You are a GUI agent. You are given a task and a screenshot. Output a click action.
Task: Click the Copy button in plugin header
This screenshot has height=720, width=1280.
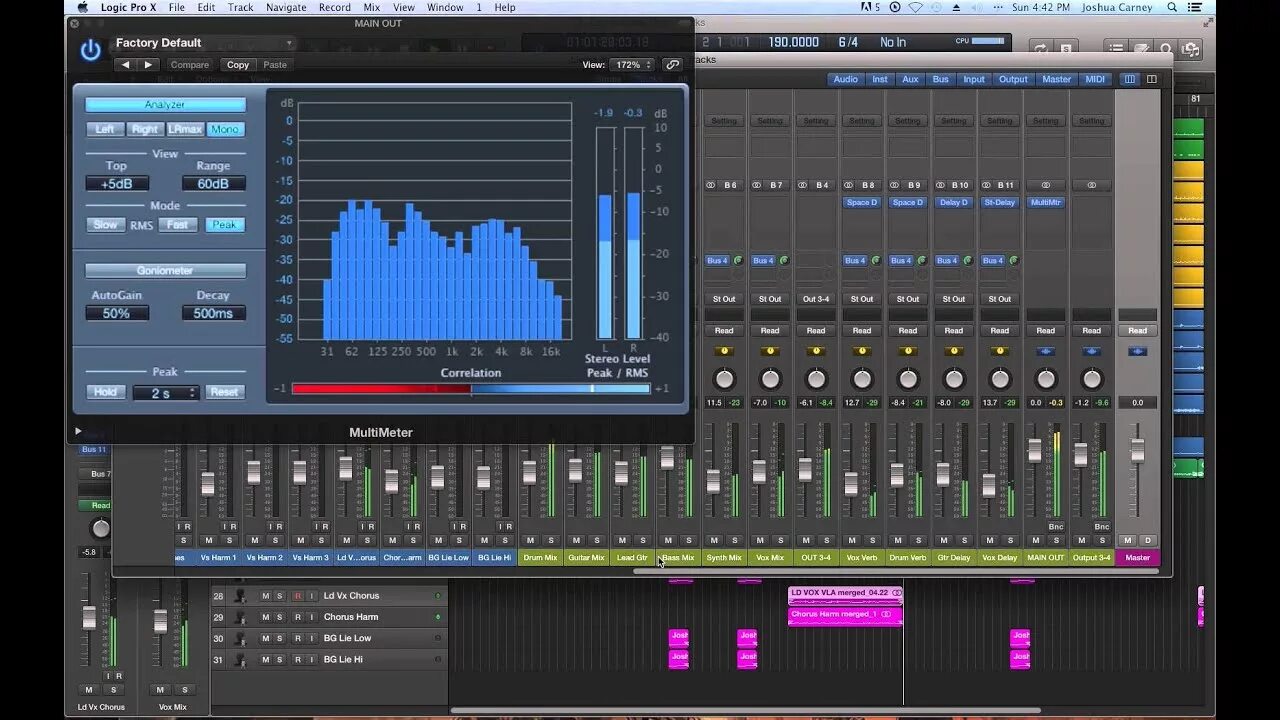(x=238, y=65)
